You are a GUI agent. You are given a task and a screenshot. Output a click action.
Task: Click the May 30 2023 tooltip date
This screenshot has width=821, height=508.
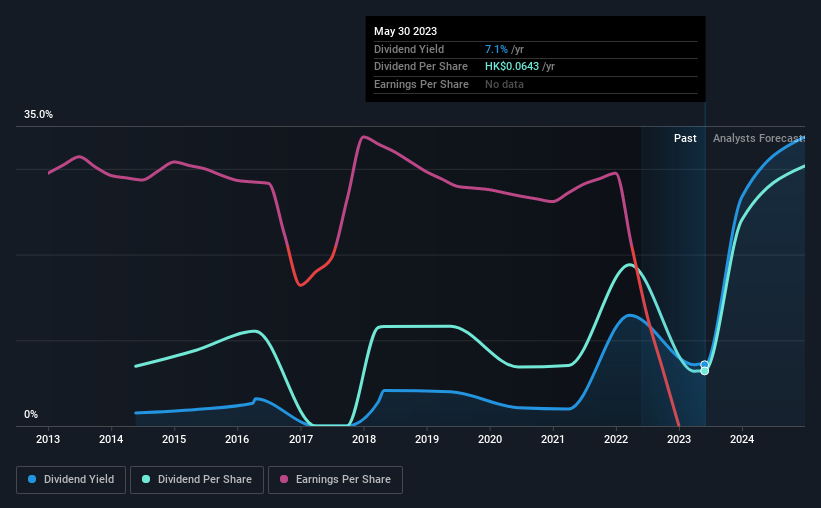click(x=405, y=31)
